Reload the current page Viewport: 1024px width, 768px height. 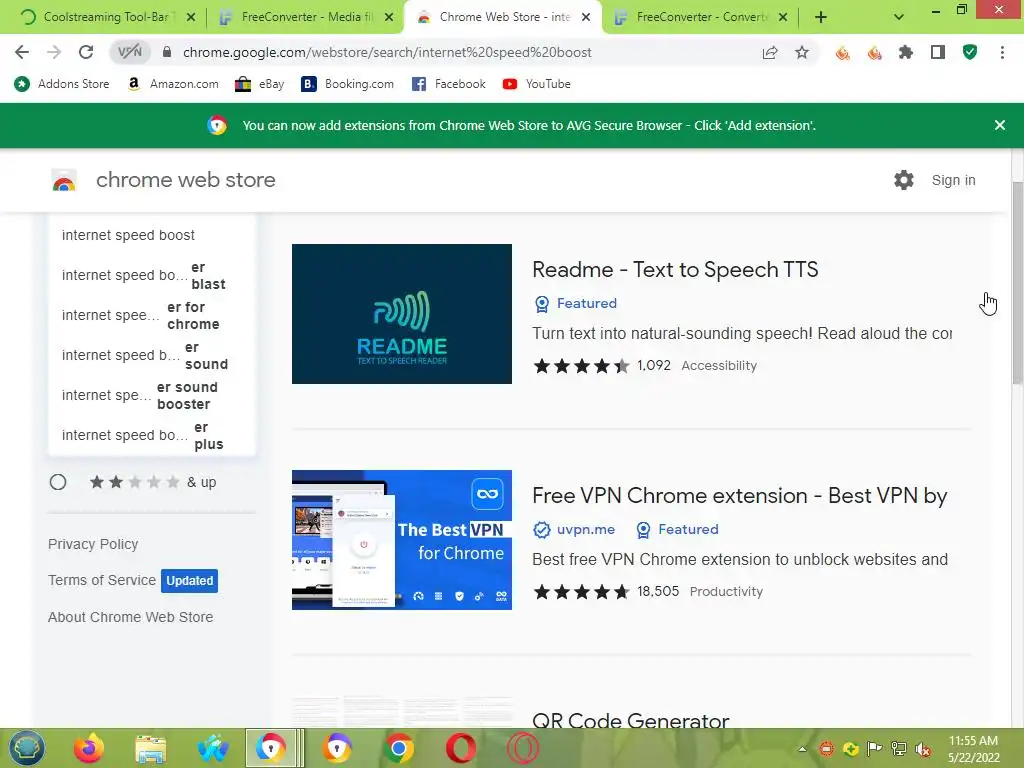86,52
